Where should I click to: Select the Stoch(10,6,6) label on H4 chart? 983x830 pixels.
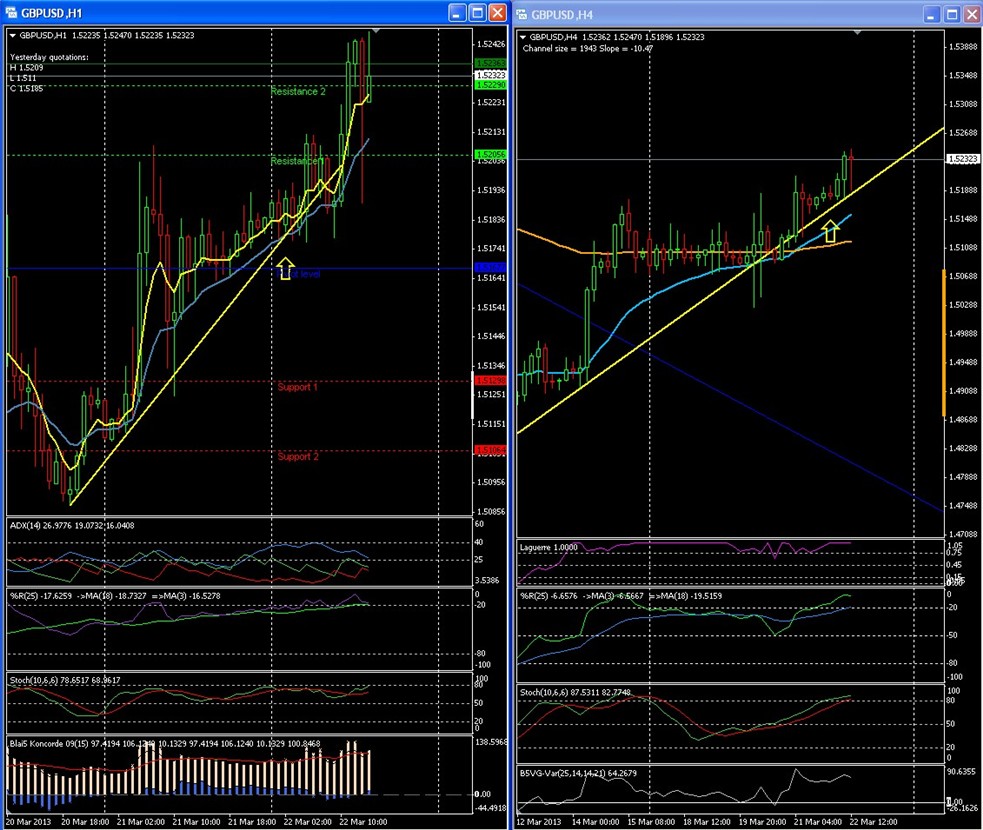point(544,692)
